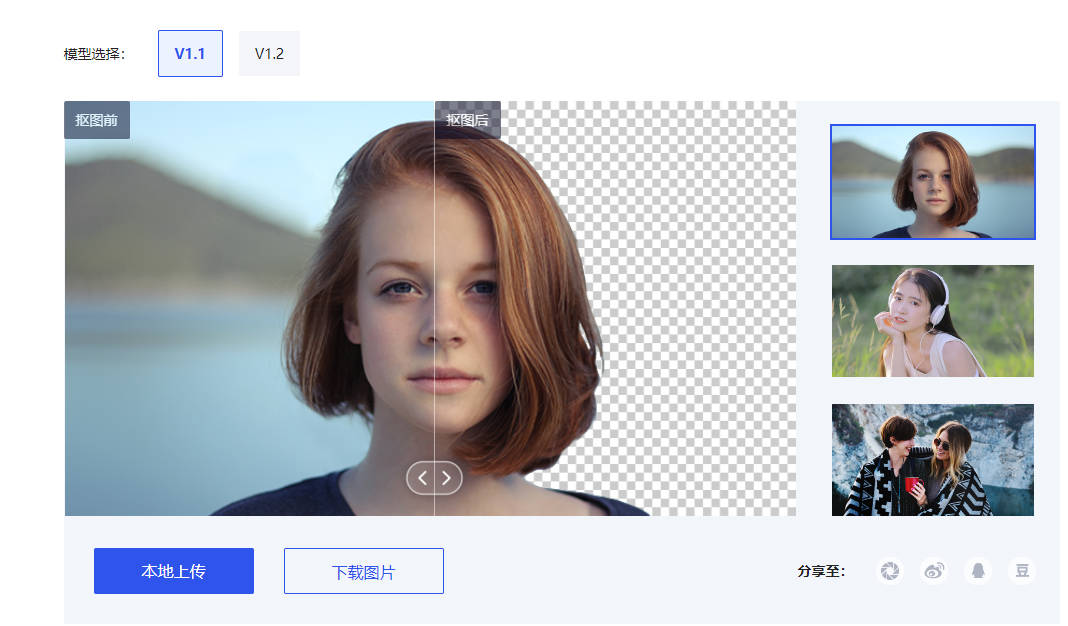The image size is (1068, 626).
Task: Click the pill-shaped before/after slider handle
Action: (x=434, y=478)
